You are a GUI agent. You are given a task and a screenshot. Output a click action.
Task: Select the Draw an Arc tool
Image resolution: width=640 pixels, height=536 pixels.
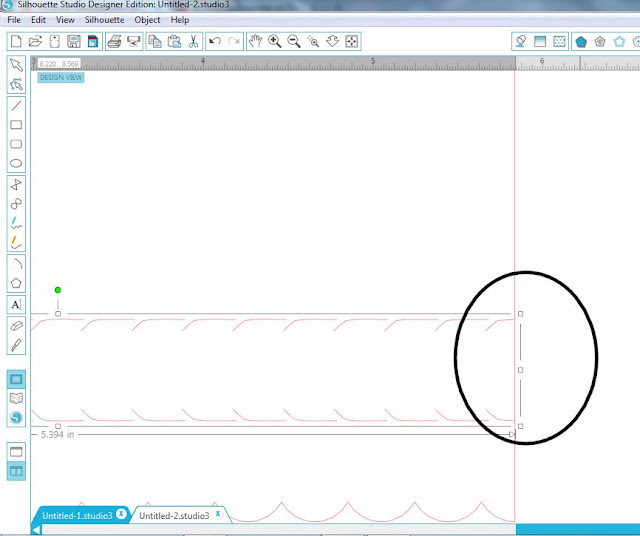[x=16, y=264]
